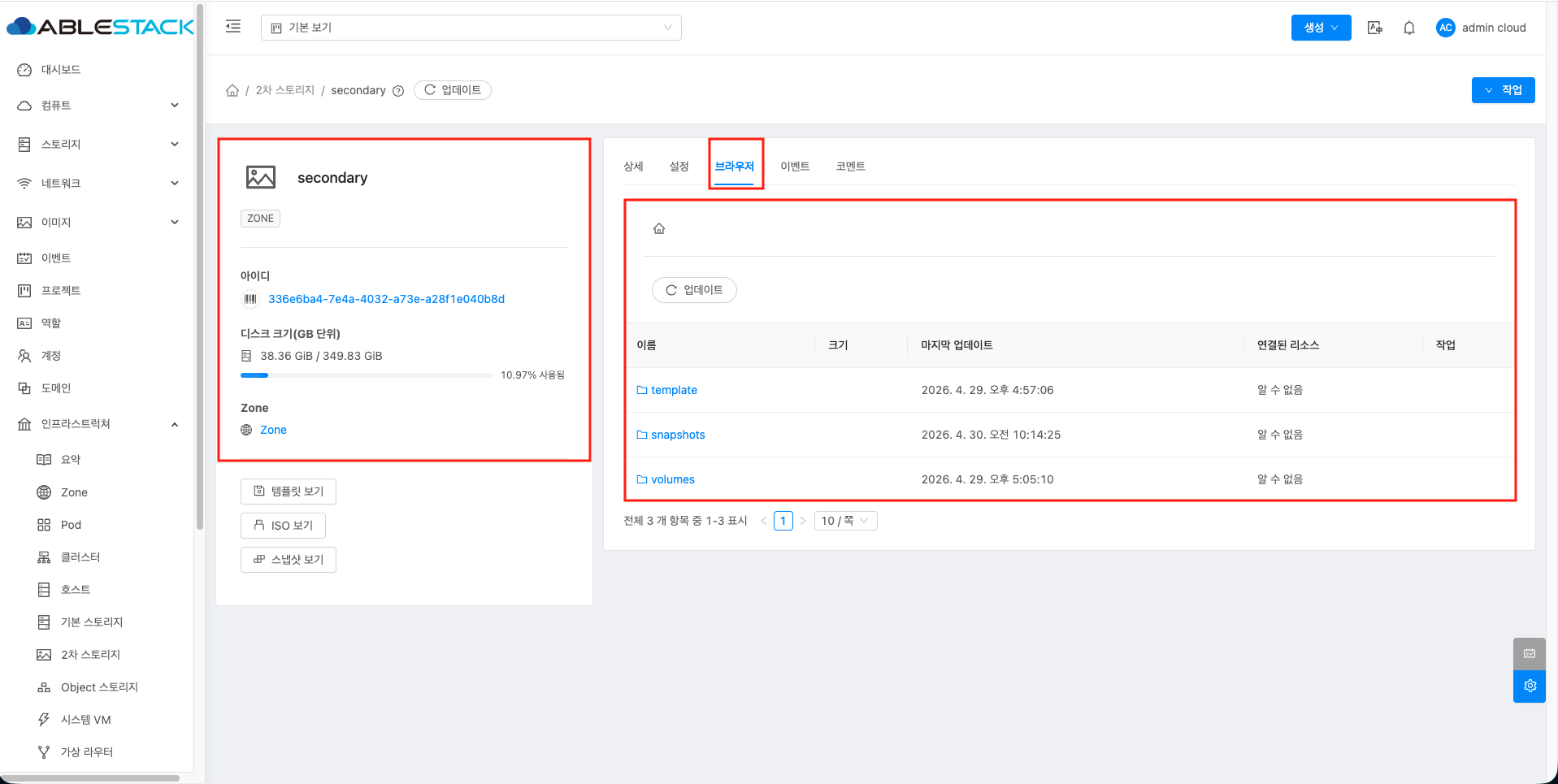Open 2차 스토리지 in sidebar

pos(90,655)
